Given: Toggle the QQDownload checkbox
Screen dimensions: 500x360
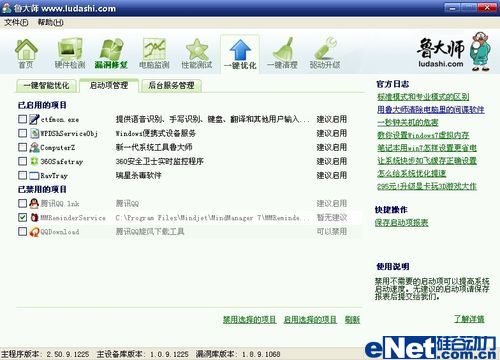Looking at the screenshot, I should tap(22, 231).
